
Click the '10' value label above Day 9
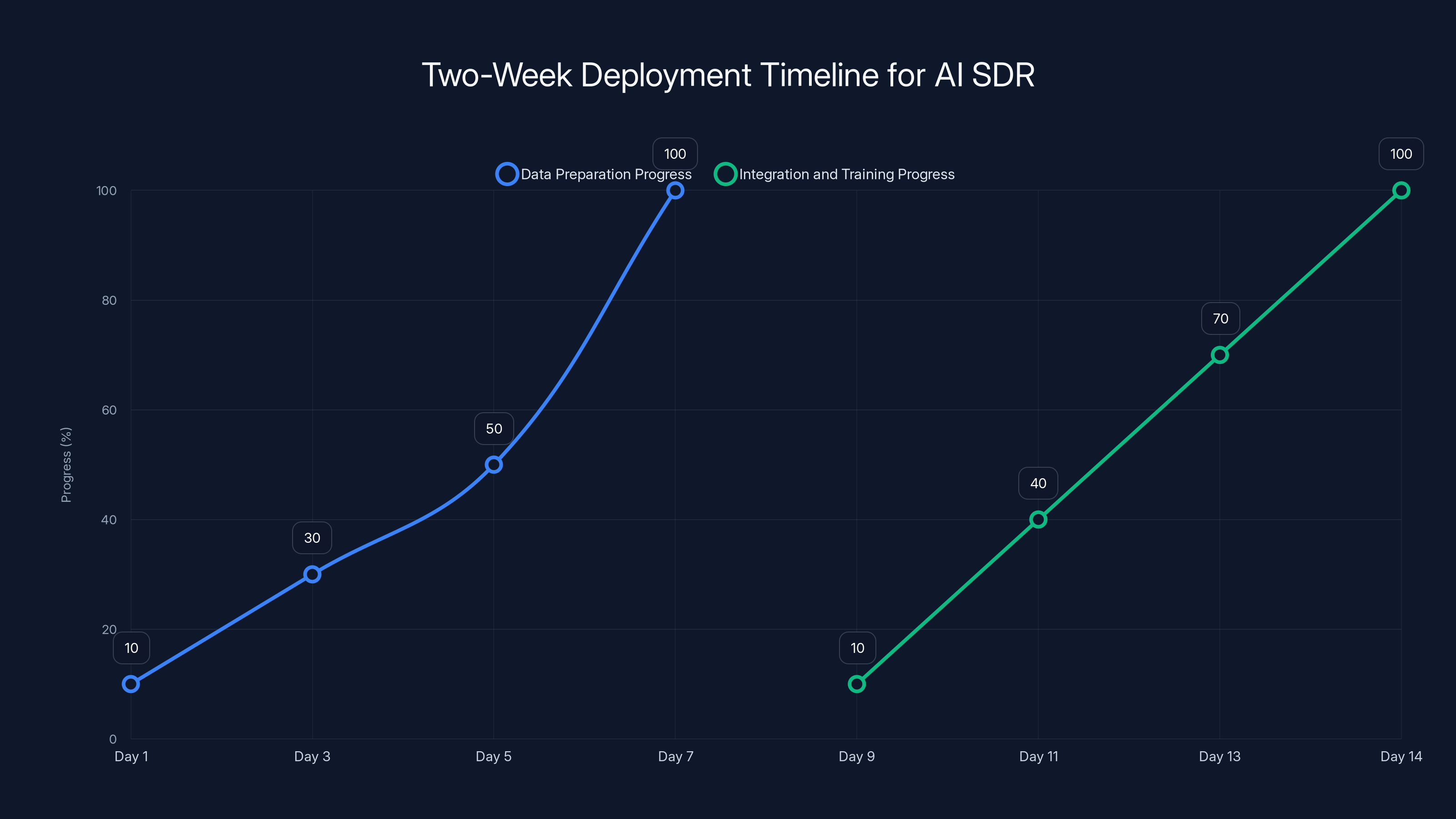click(857, 648)
